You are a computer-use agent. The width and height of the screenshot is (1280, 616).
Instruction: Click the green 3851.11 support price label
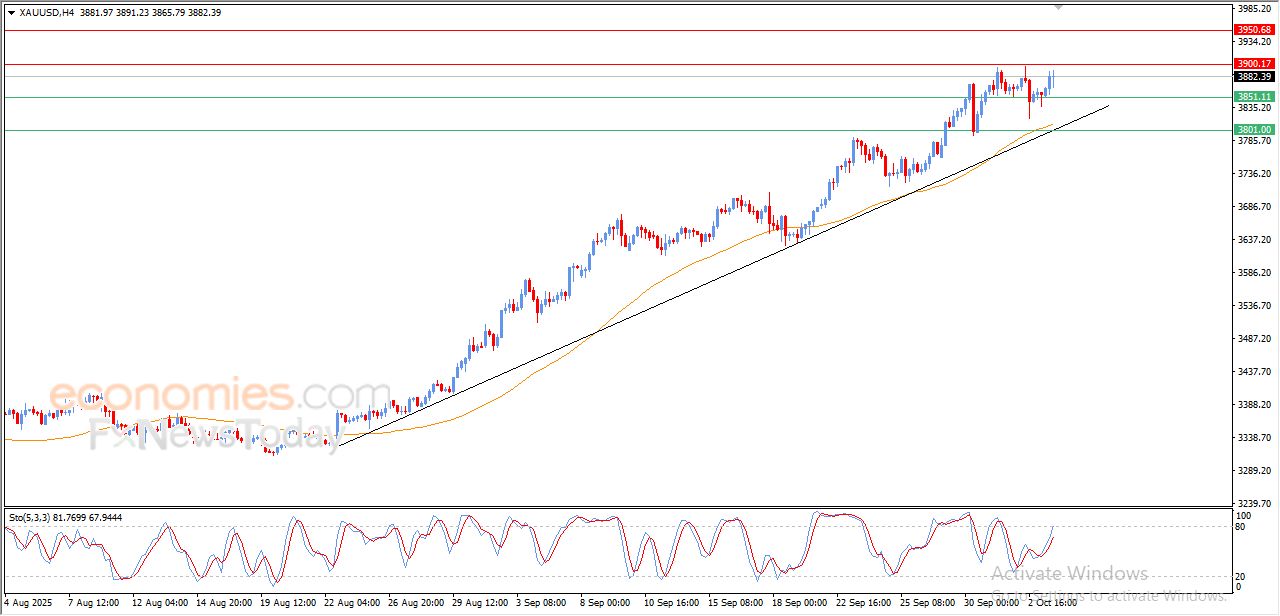[x=1253, y=97]
